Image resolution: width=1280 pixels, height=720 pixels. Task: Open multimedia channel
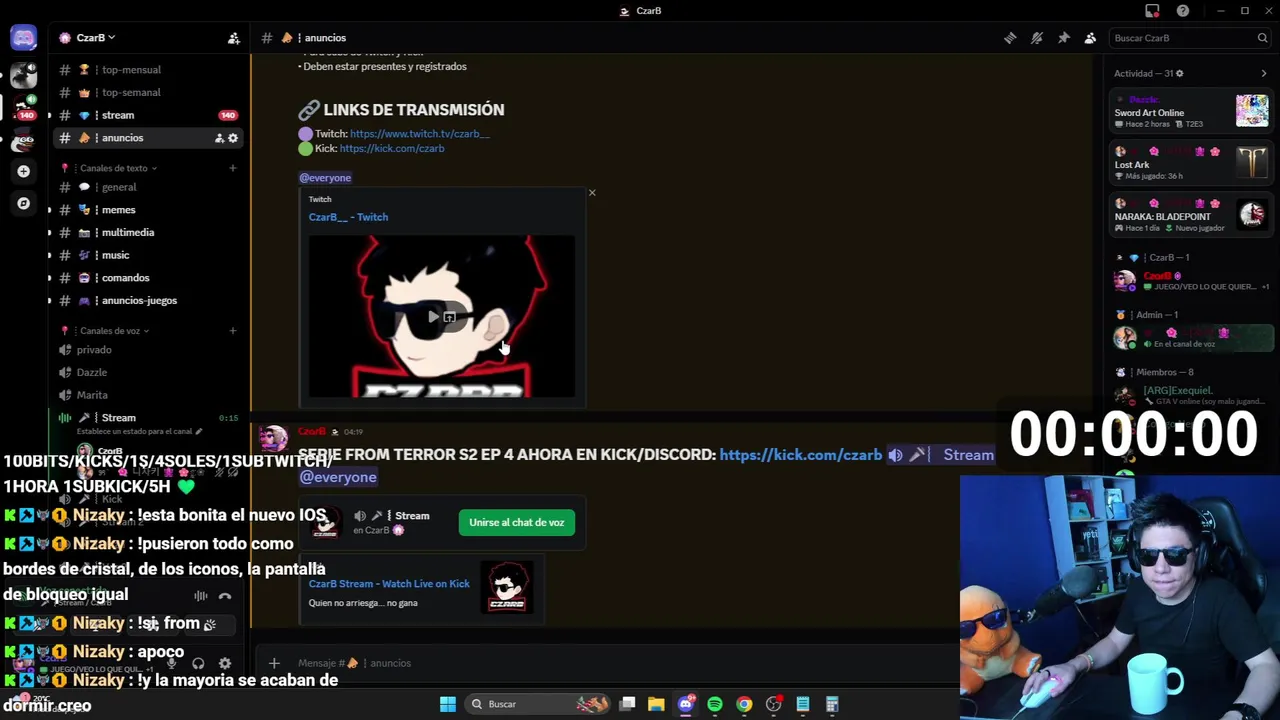tap(148, 232)
